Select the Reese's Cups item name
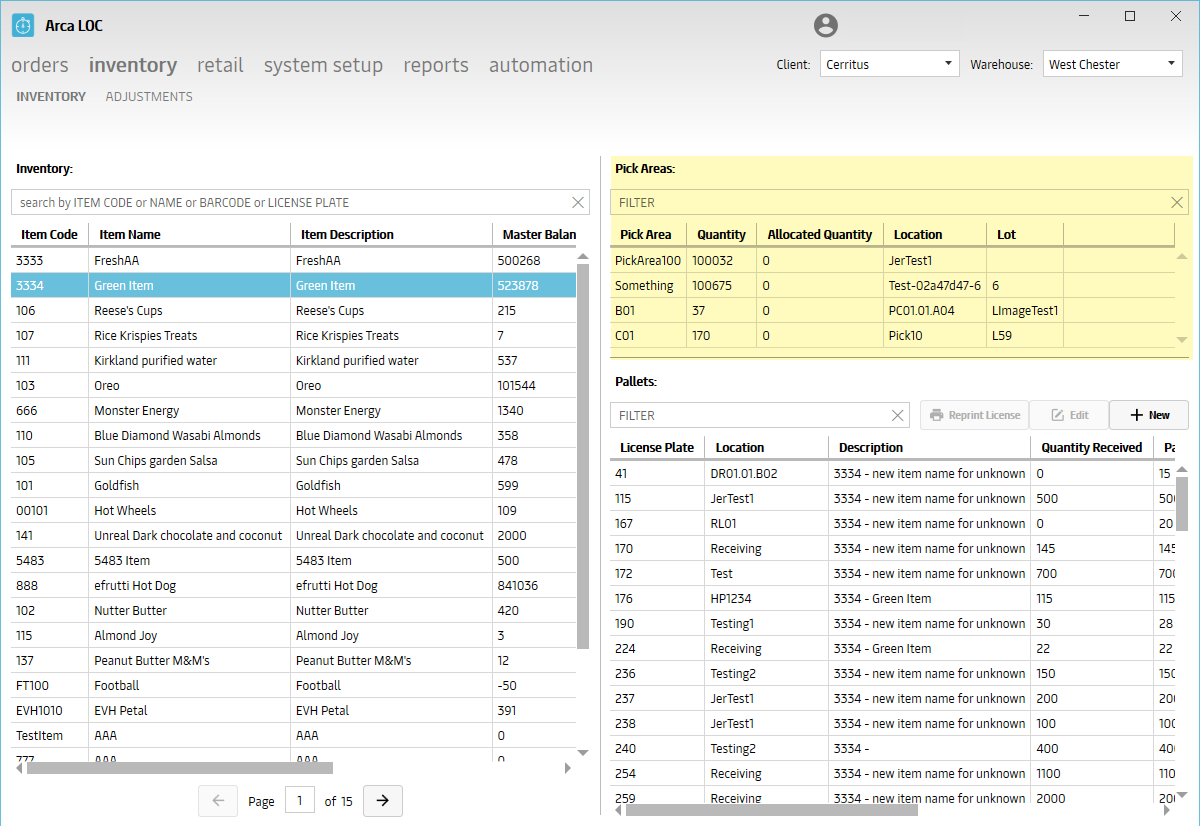This screenshot has width=1200, height=826. (129, 310)
